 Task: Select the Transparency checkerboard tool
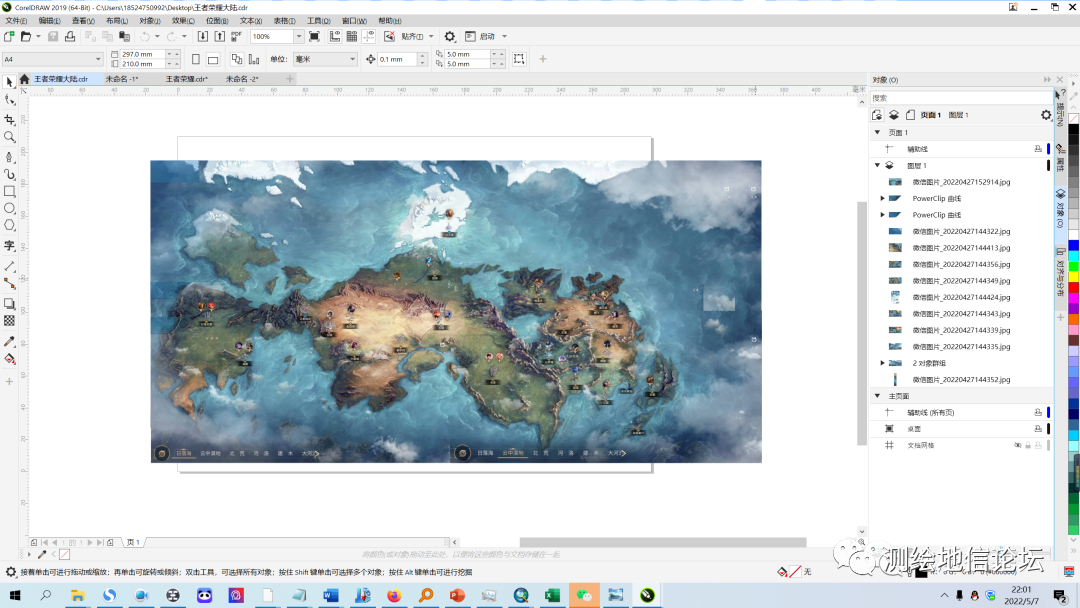pyautogui.click(x=10, y=320)
